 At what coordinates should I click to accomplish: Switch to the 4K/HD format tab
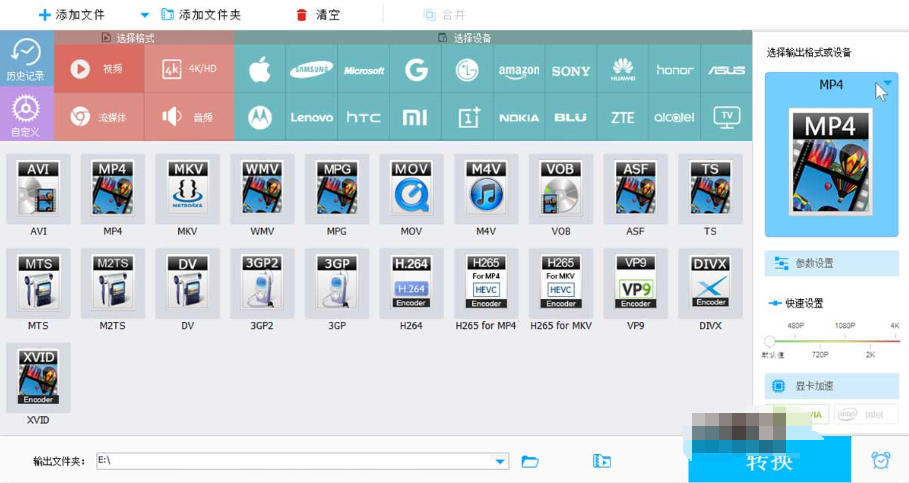190,69
